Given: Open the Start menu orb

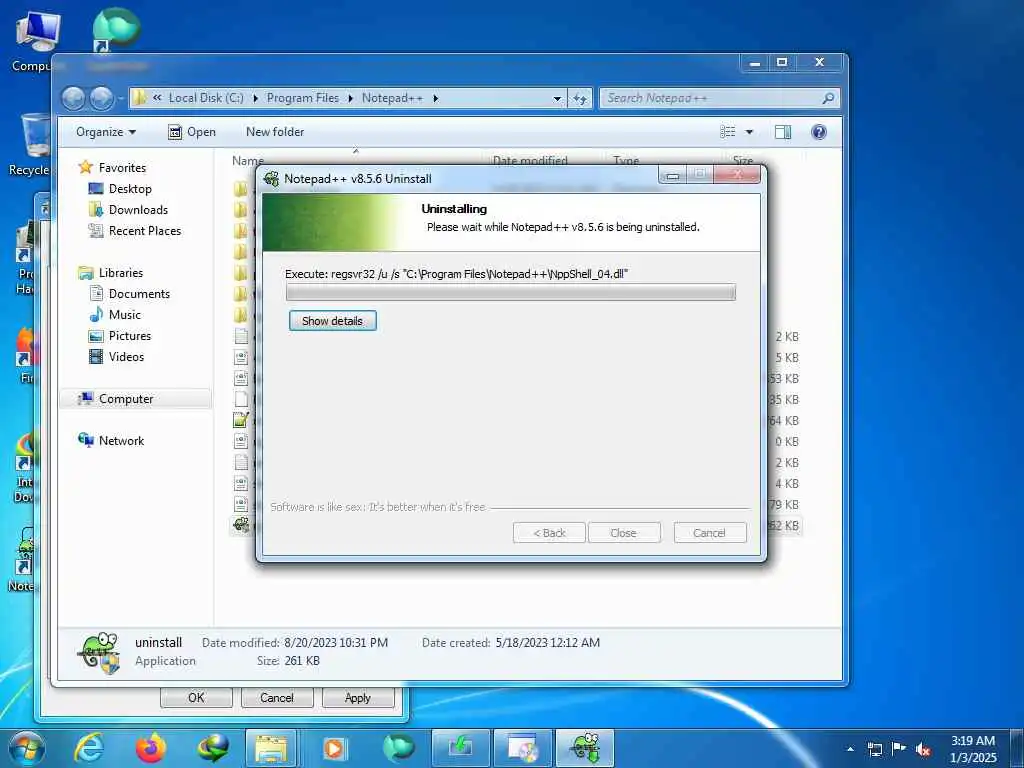Looking at the screenshot, I should point(27,748).
